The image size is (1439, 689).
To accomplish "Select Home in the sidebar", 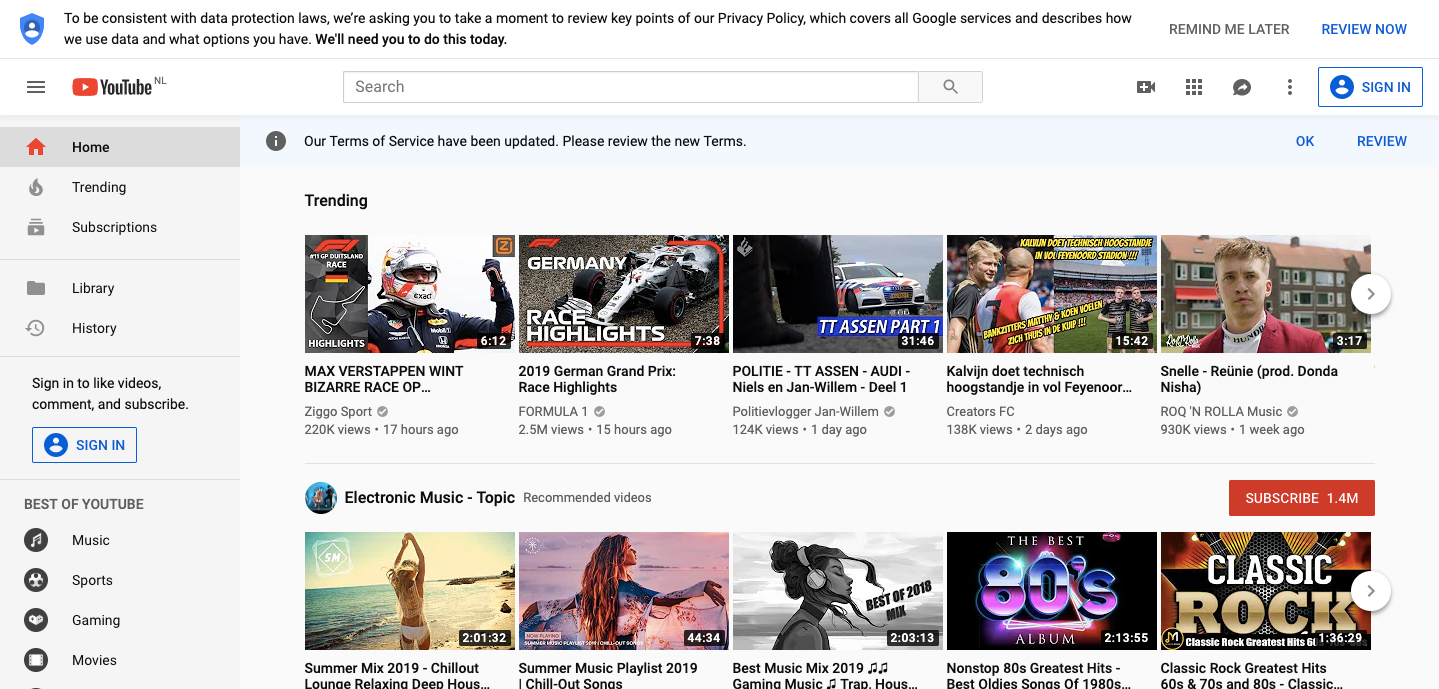I will click(120, 147).
